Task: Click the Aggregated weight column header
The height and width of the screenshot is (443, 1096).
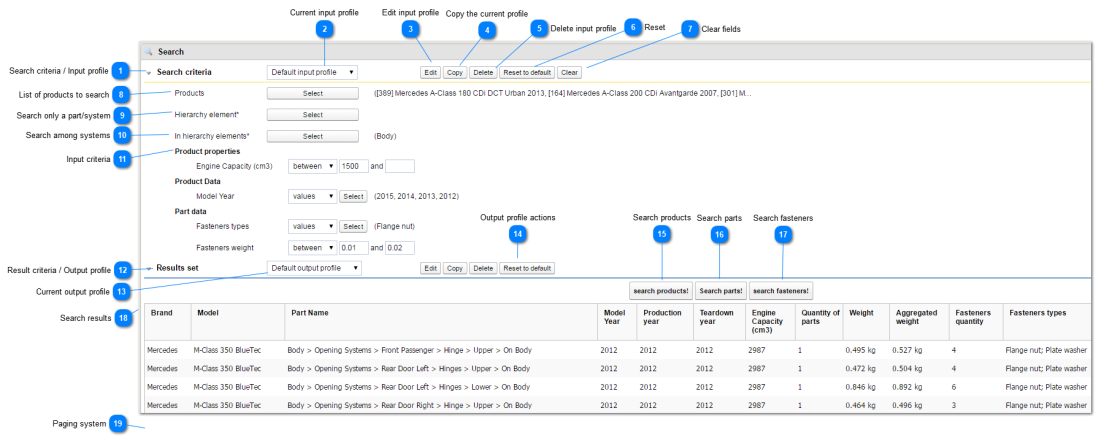Action: [919, 321]
